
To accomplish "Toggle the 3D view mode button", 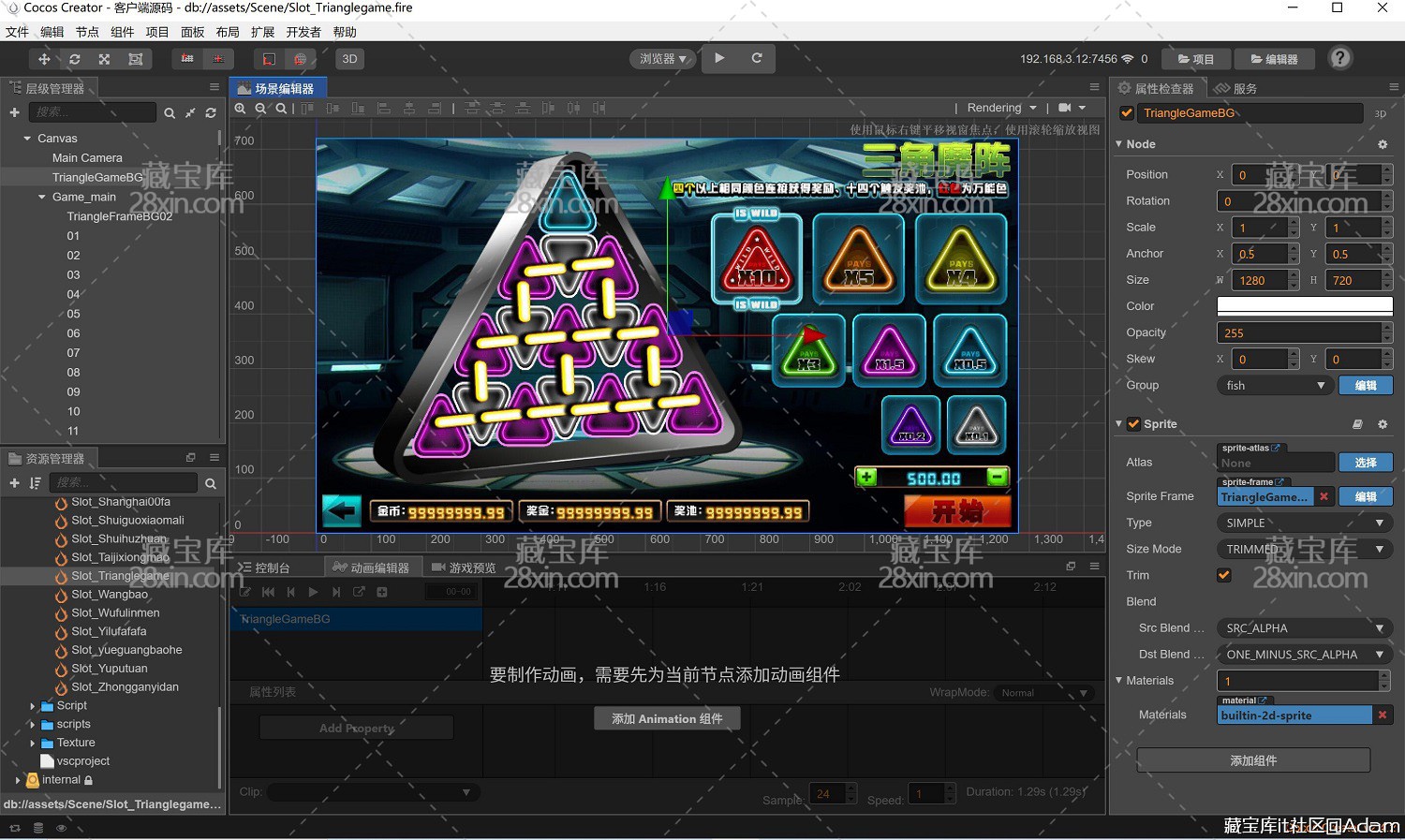I will 349,59.
